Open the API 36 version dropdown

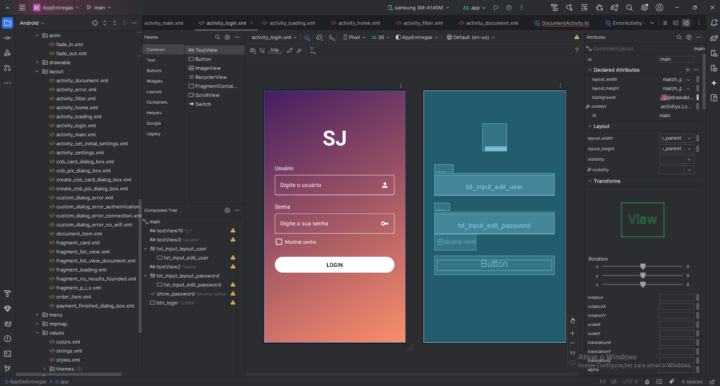380,38
